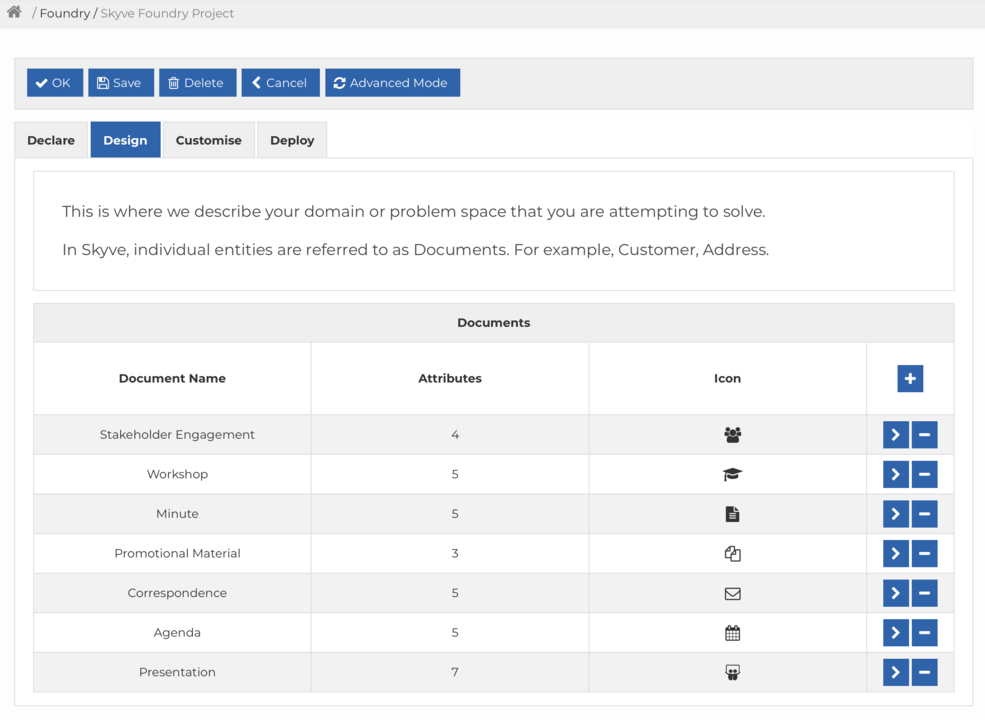This screenshot has height=720, width=985.
Task: Select the Stakeholder Engagement name cell
Action: click(x=173, y=435)
